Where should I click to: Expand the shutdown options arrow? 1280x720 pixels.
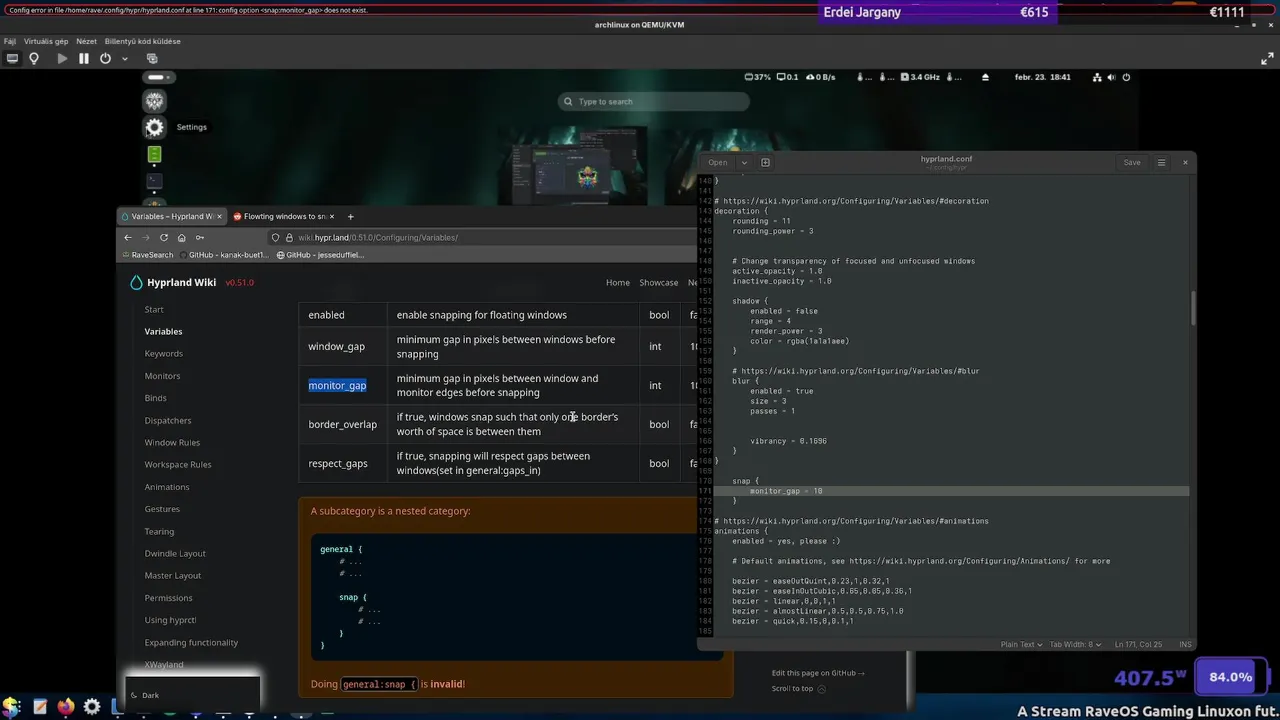click(x=125, y=58)
